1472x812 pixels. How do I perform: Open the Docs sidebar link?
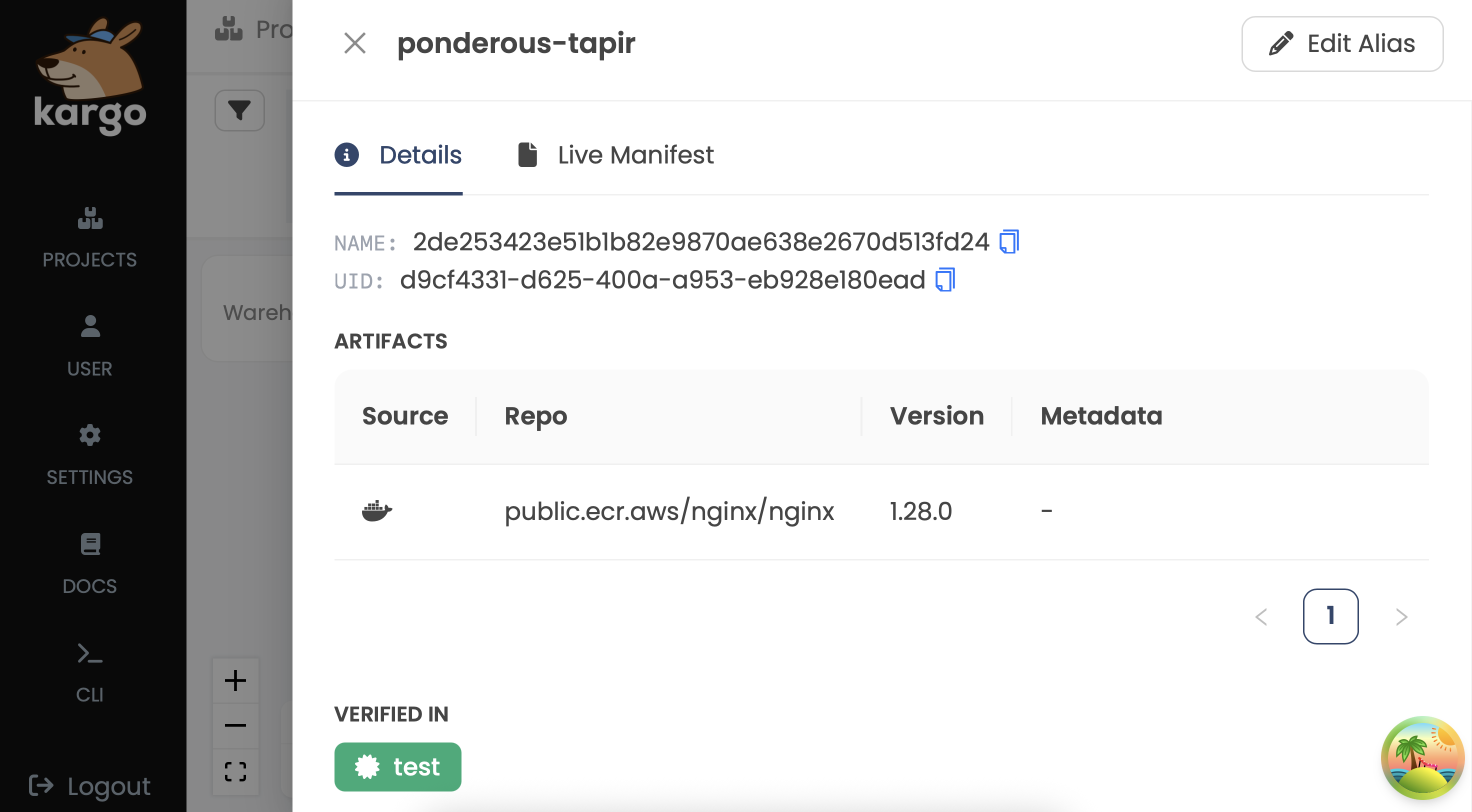[89, 563]
